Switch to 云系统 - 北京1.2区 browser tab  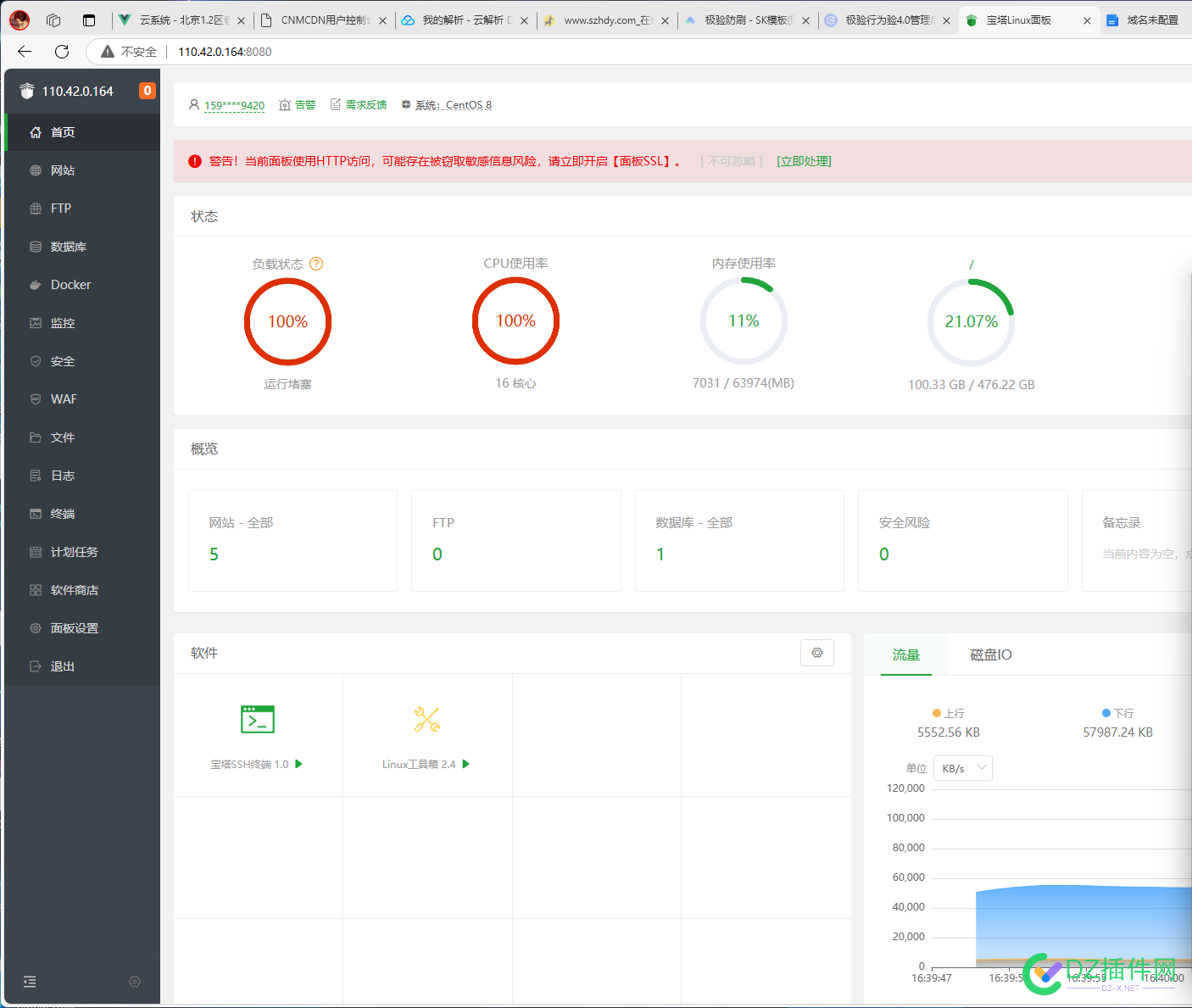pos(182,20)
